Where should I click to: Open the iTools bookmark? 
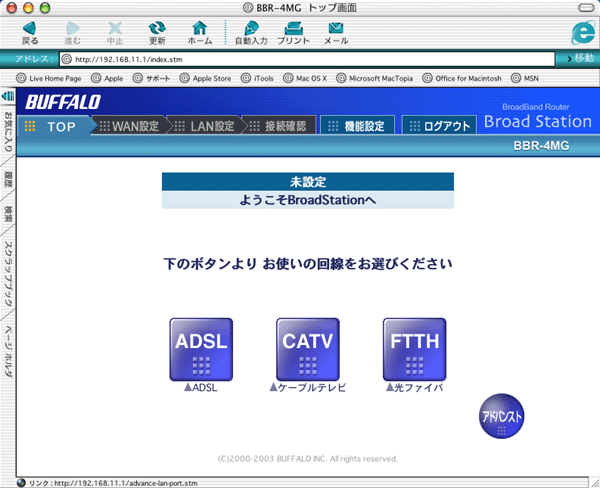257,78
